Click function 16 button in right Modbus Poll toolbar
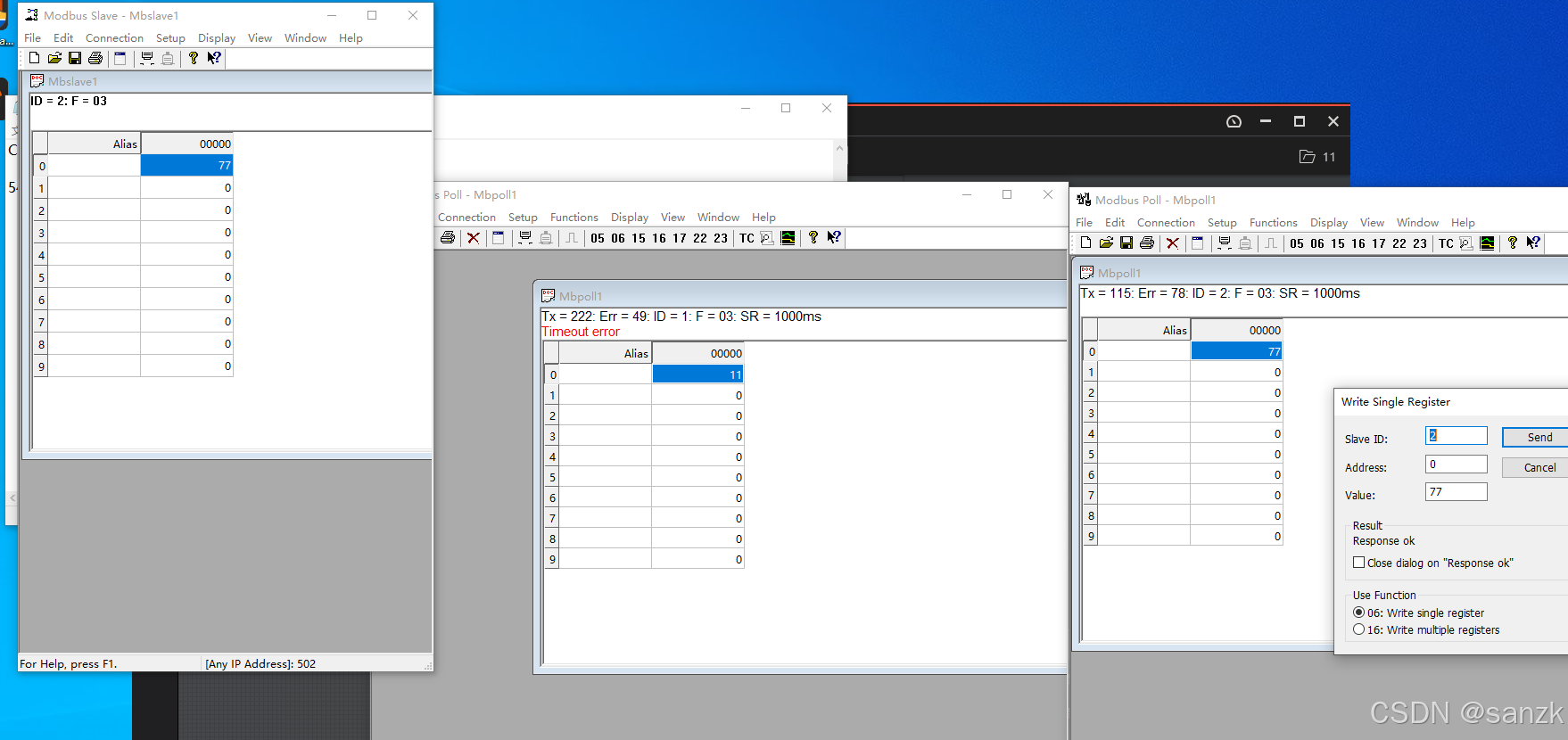Image resolution: width=1568 pixels, height=740 pixels. pyautogui.click(x=1358, y=243)
